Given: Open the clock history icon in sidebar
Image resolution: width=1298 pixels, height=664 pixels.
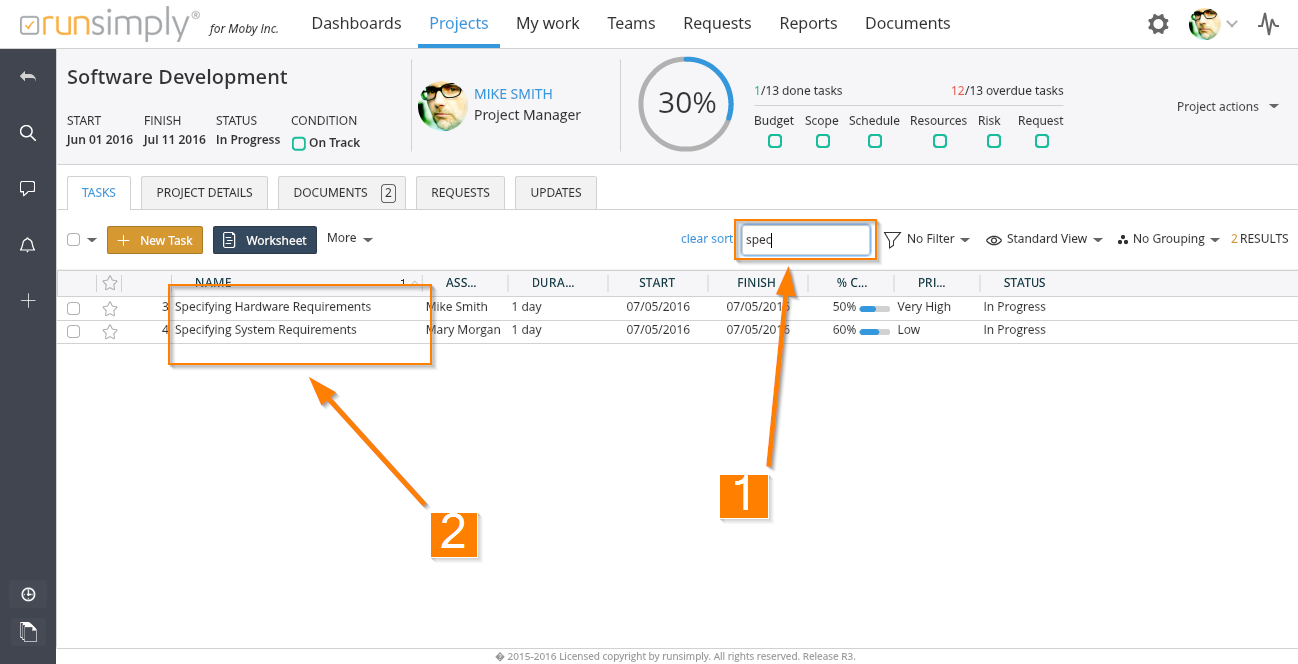Looking at the screenshot, I should coord(28,595).
